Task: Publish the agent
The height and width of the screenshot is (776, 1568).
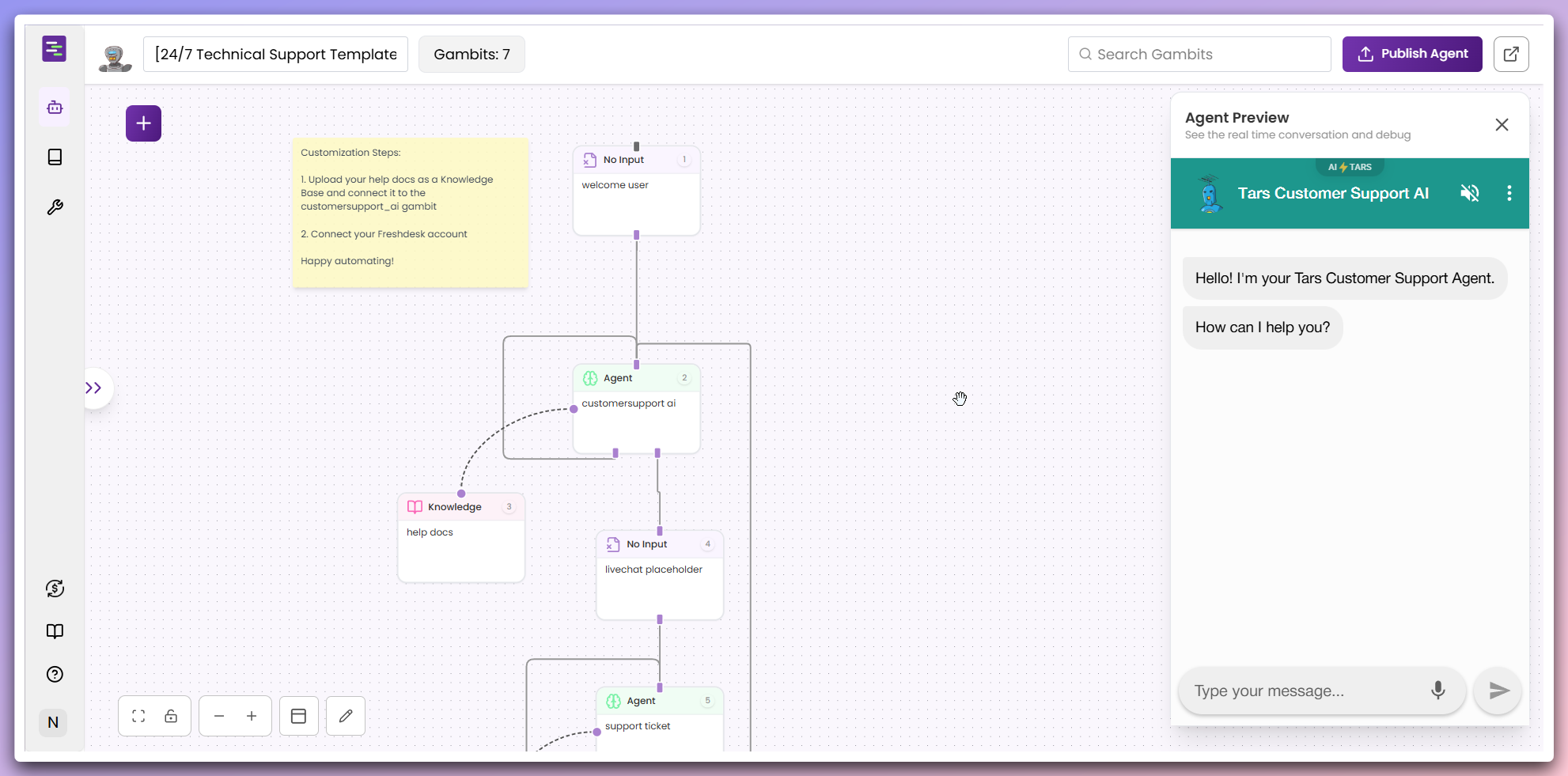Action: click(1412, 54)
